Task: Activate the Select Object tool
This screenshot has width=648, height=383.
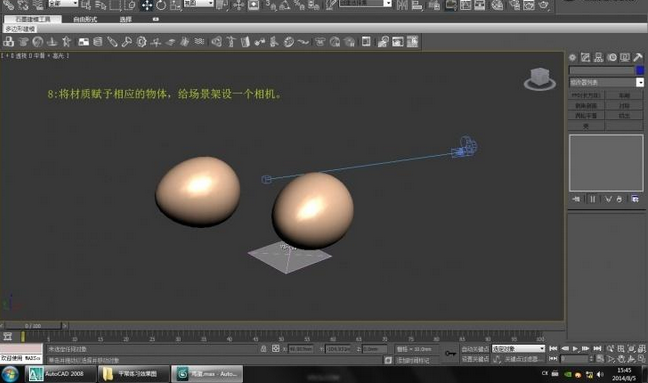Action: (x=86, y=5)
